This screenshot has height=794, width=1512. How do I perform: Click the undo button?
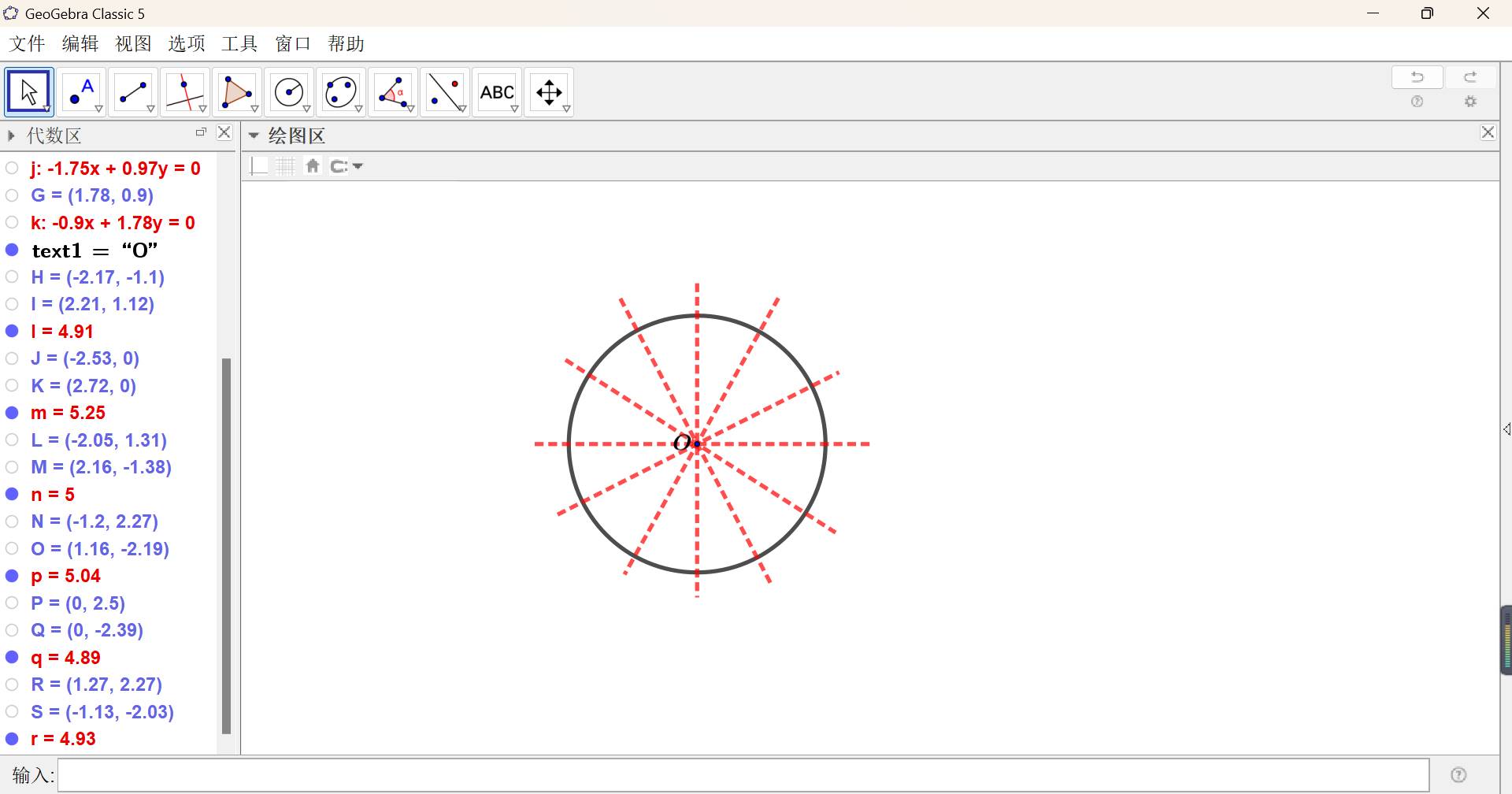pyautogui.click(x=1417, y=77)
